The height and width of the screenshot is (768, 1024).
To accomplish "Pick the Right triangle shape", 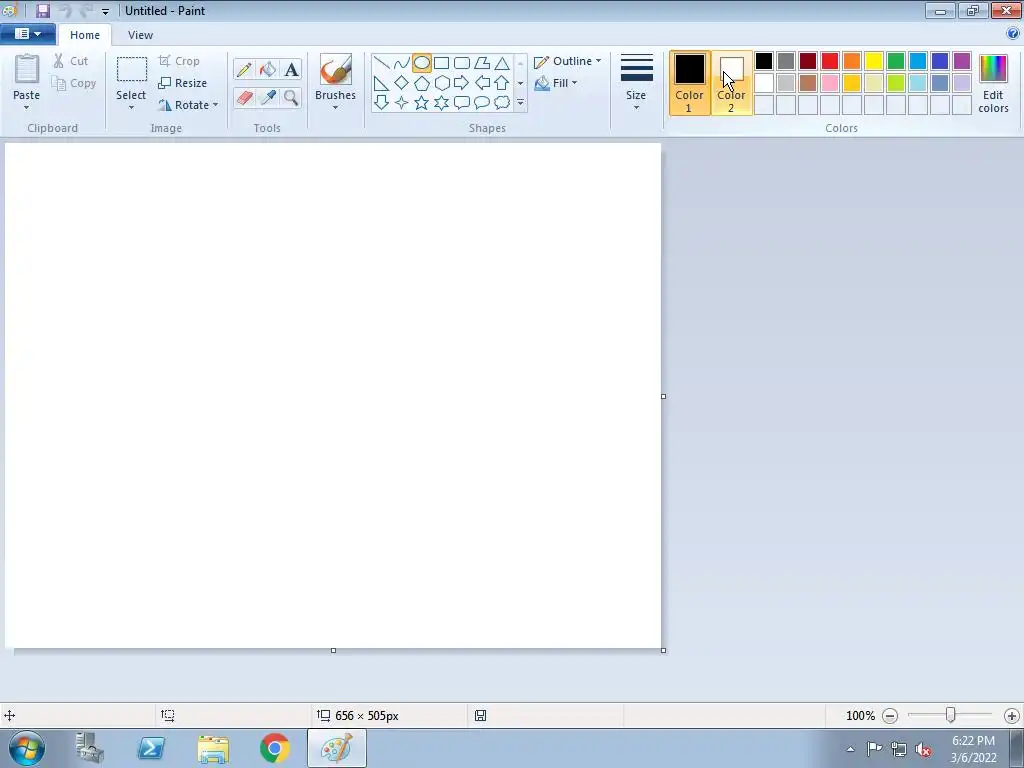I will point(381,83).
